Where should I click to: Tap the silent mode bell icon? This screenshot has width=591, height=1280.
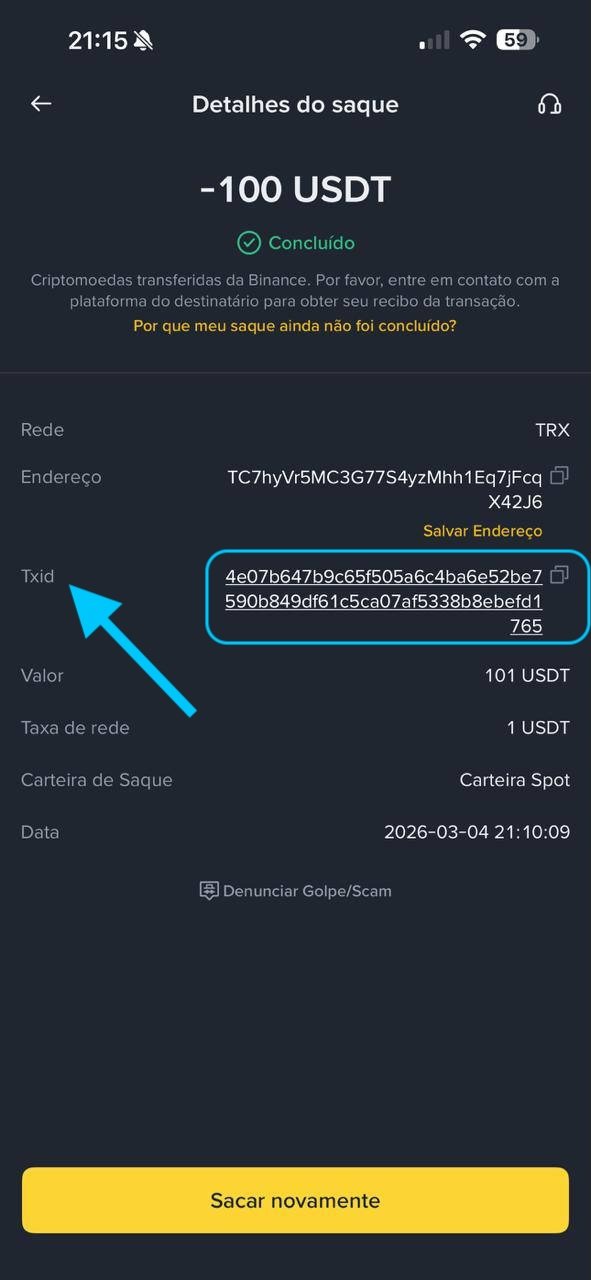point(144,40)
